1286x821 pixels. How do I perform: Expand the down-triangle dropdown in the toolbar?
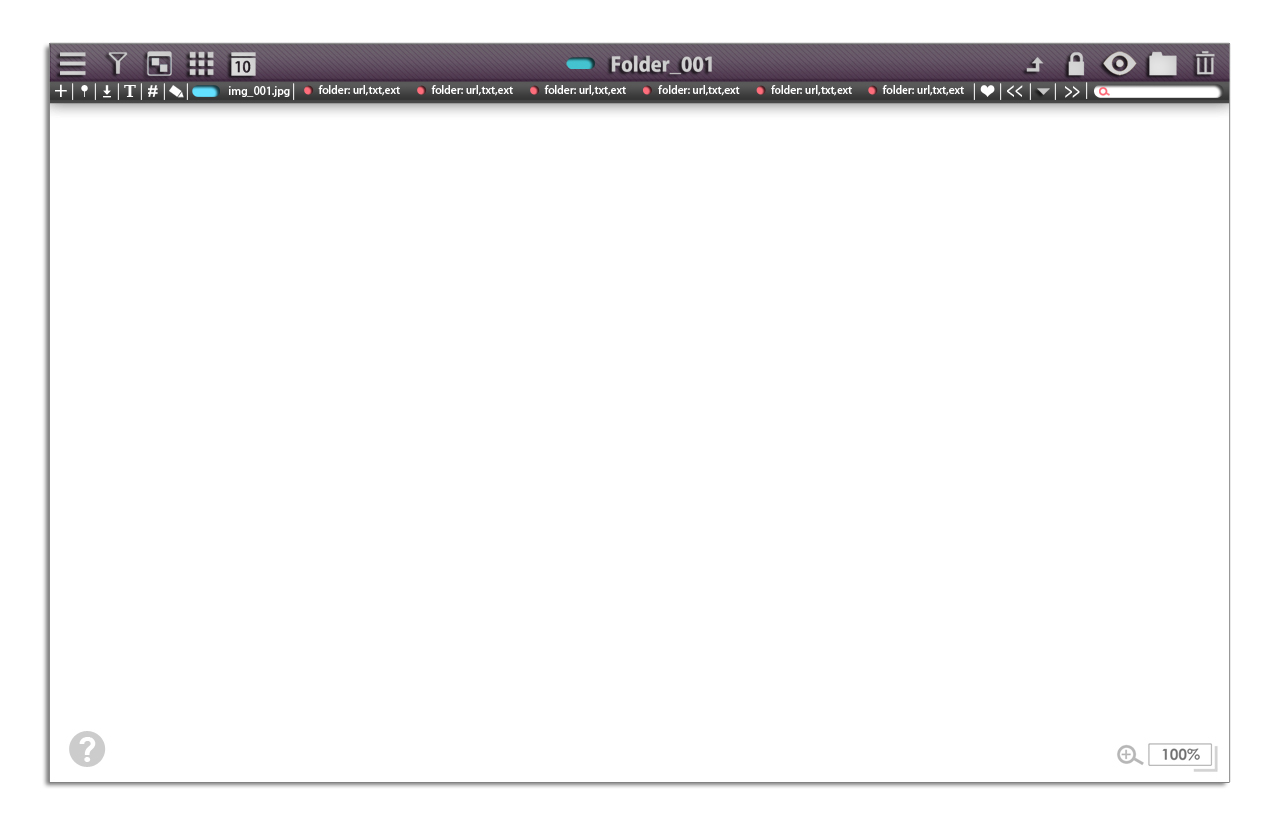(x=1043, y=92)
